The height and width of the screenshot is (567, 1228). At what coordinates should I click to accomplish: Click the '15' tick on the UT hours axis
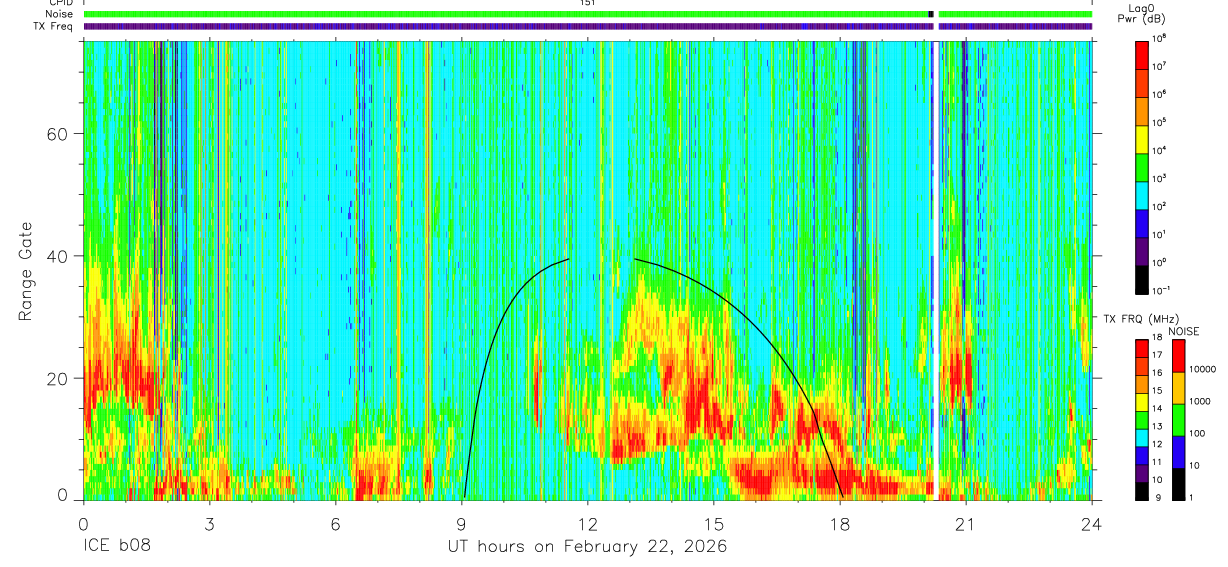point(714,524)
